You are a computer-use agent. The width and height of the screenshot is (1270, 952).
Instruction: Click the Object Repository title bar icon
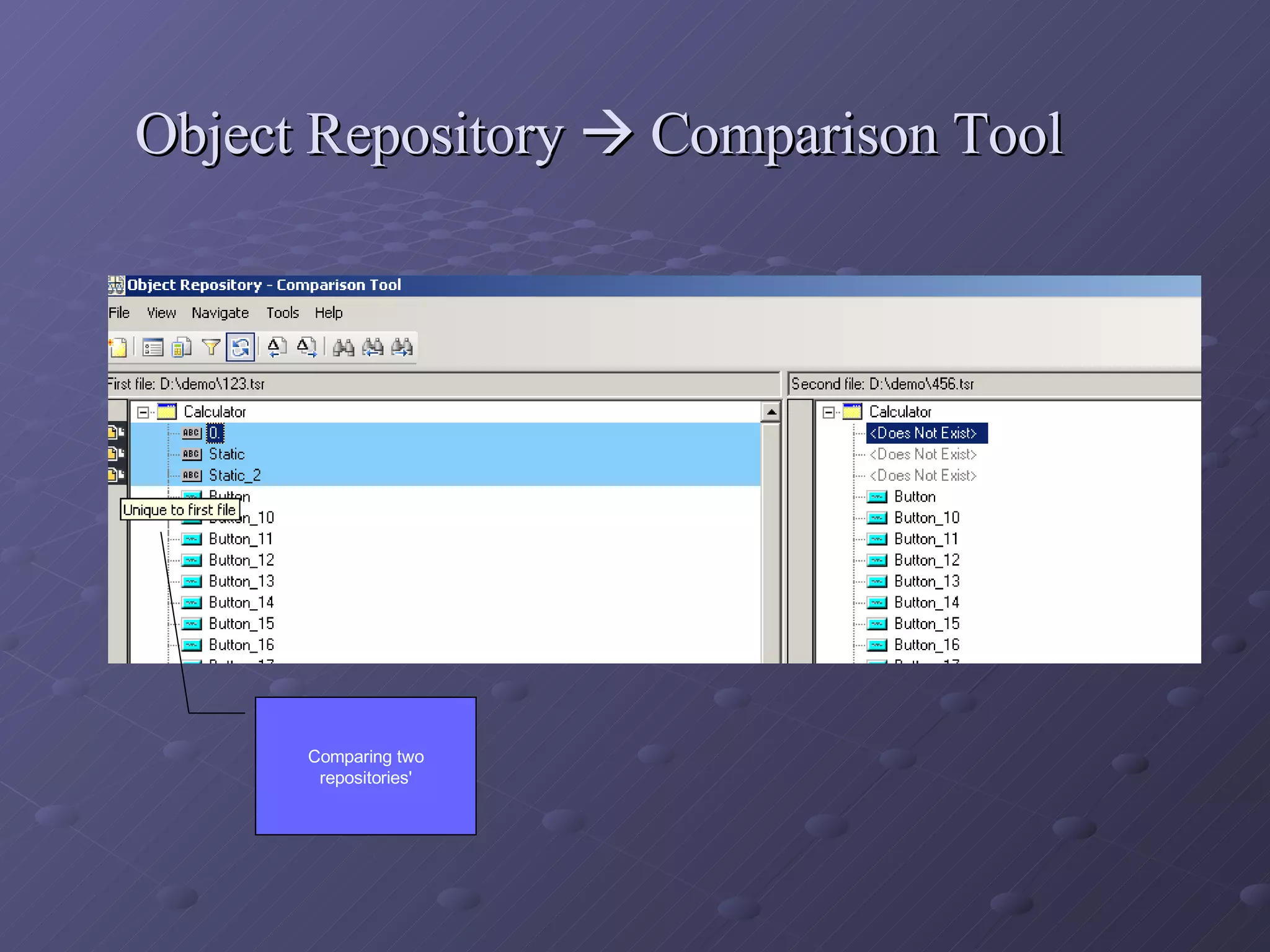(117, 285)
